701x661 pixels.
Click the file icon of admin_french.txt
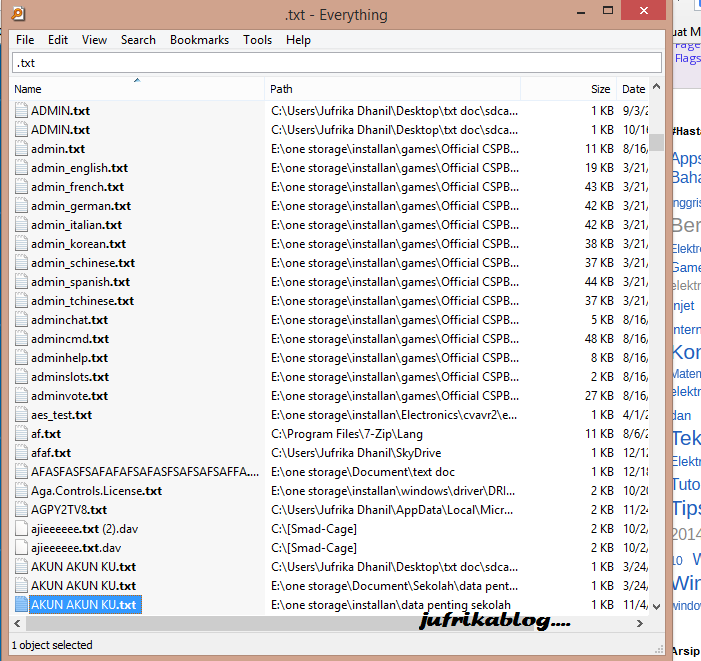tap(21, 186)
